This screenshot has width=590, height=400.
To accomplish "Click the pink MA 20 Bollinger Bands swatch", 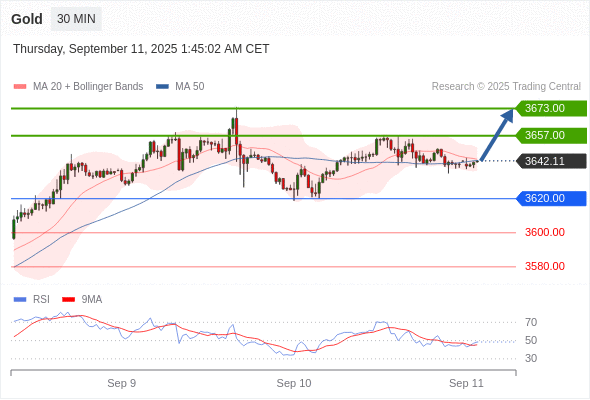I will point(20,87).
